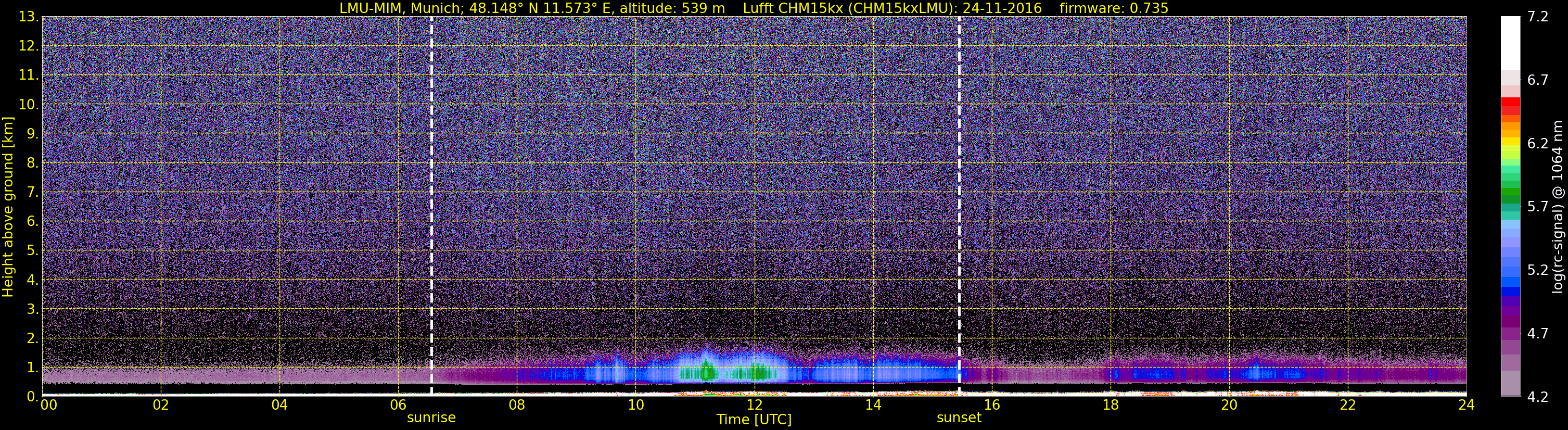Click the x-axis tick label 04
The image size is (1568, 430).
(279, 405)
